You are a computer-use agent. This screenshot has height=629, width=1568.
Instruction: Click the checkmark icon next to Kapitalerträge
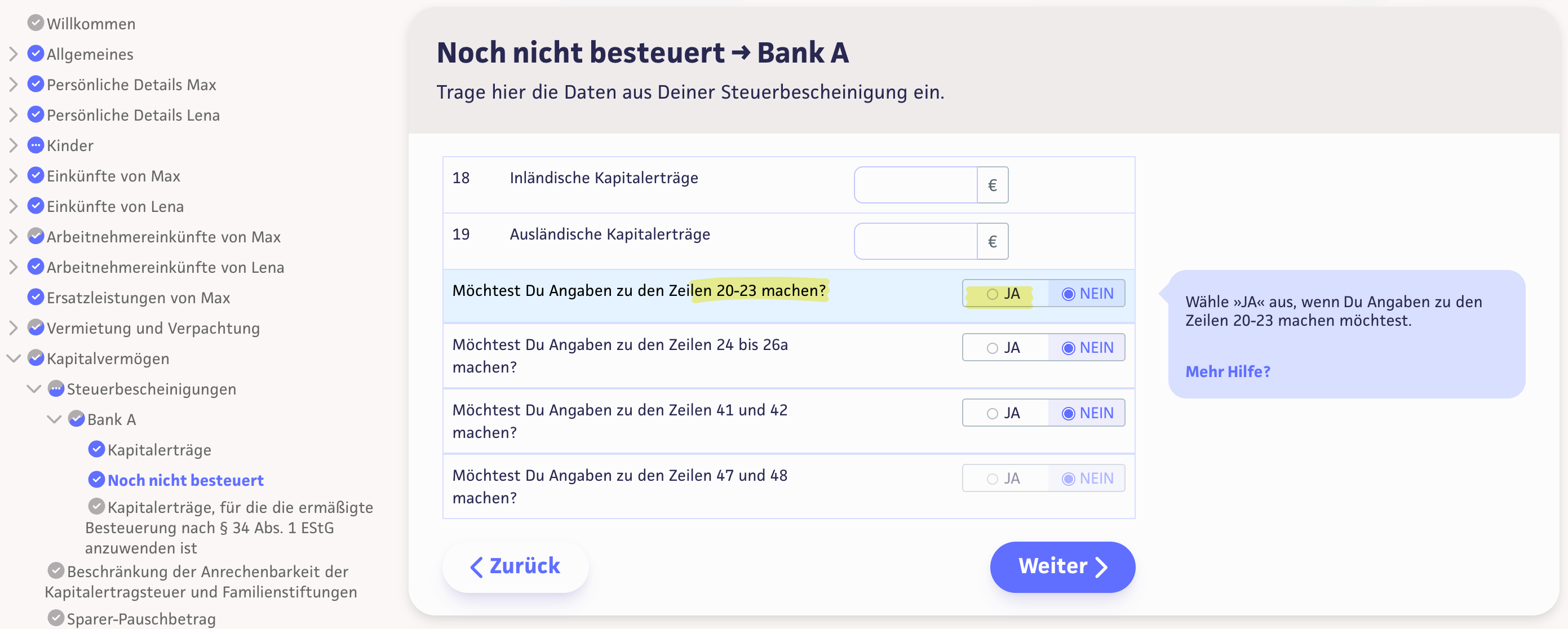(96, 449)
